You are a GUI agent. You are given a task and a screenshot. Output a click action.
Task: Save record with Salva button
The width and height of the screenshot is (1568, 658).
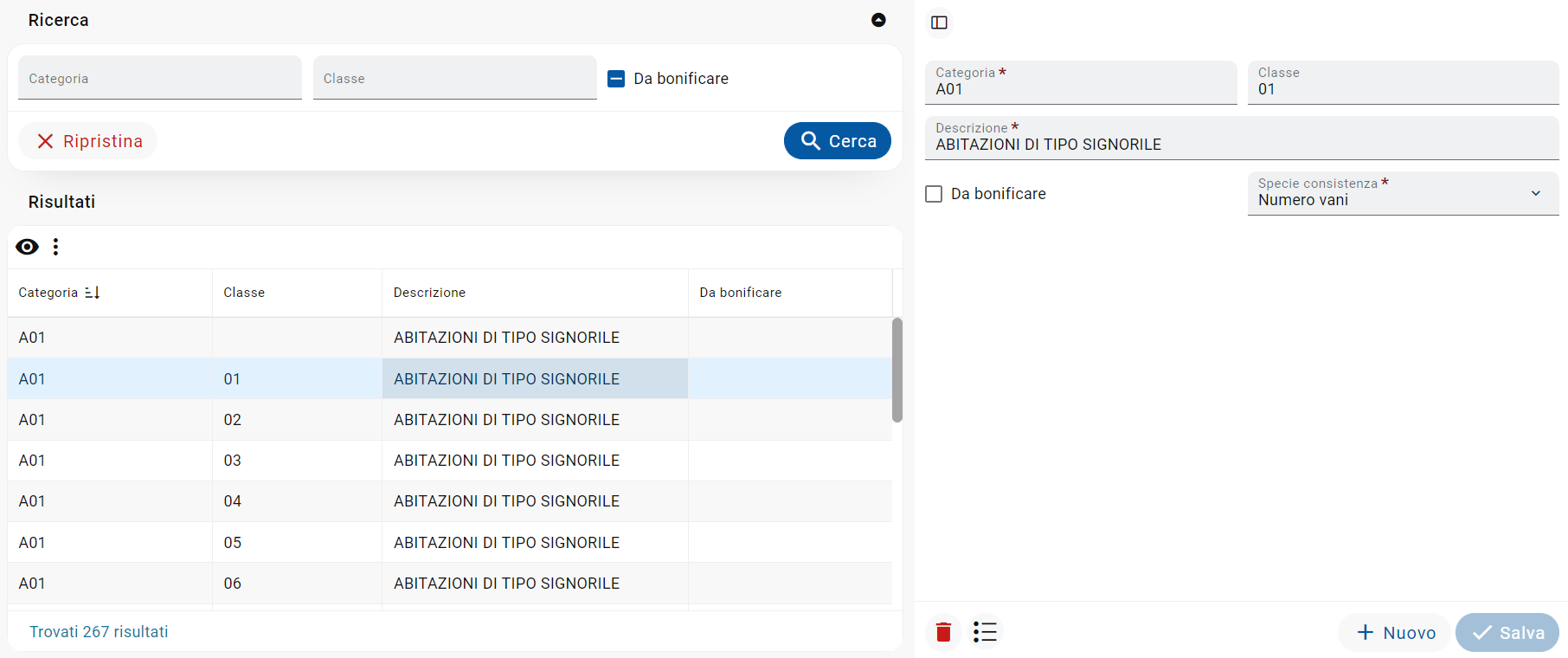point(1507,632)
